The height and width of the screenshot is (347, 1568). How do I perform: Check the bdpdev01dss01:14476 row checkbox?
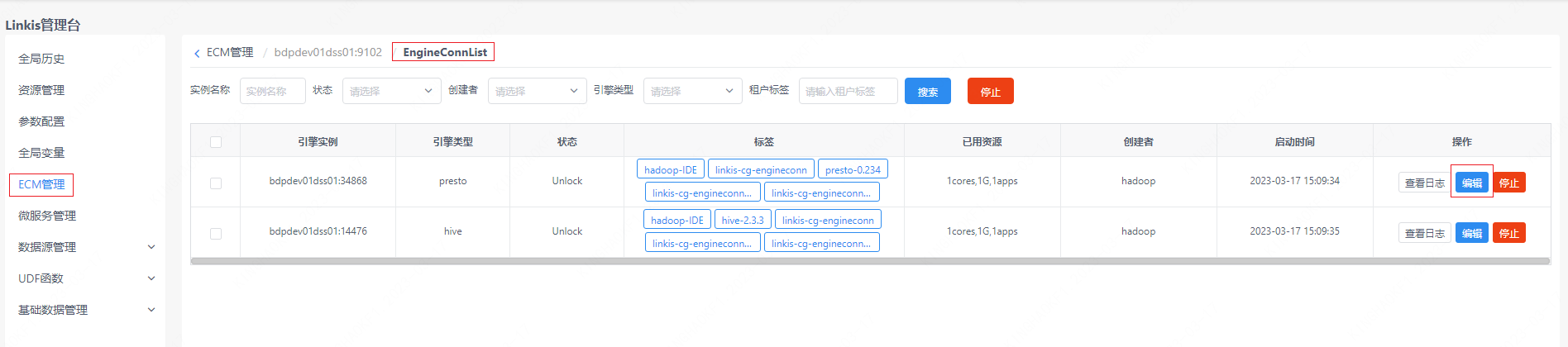216,233
